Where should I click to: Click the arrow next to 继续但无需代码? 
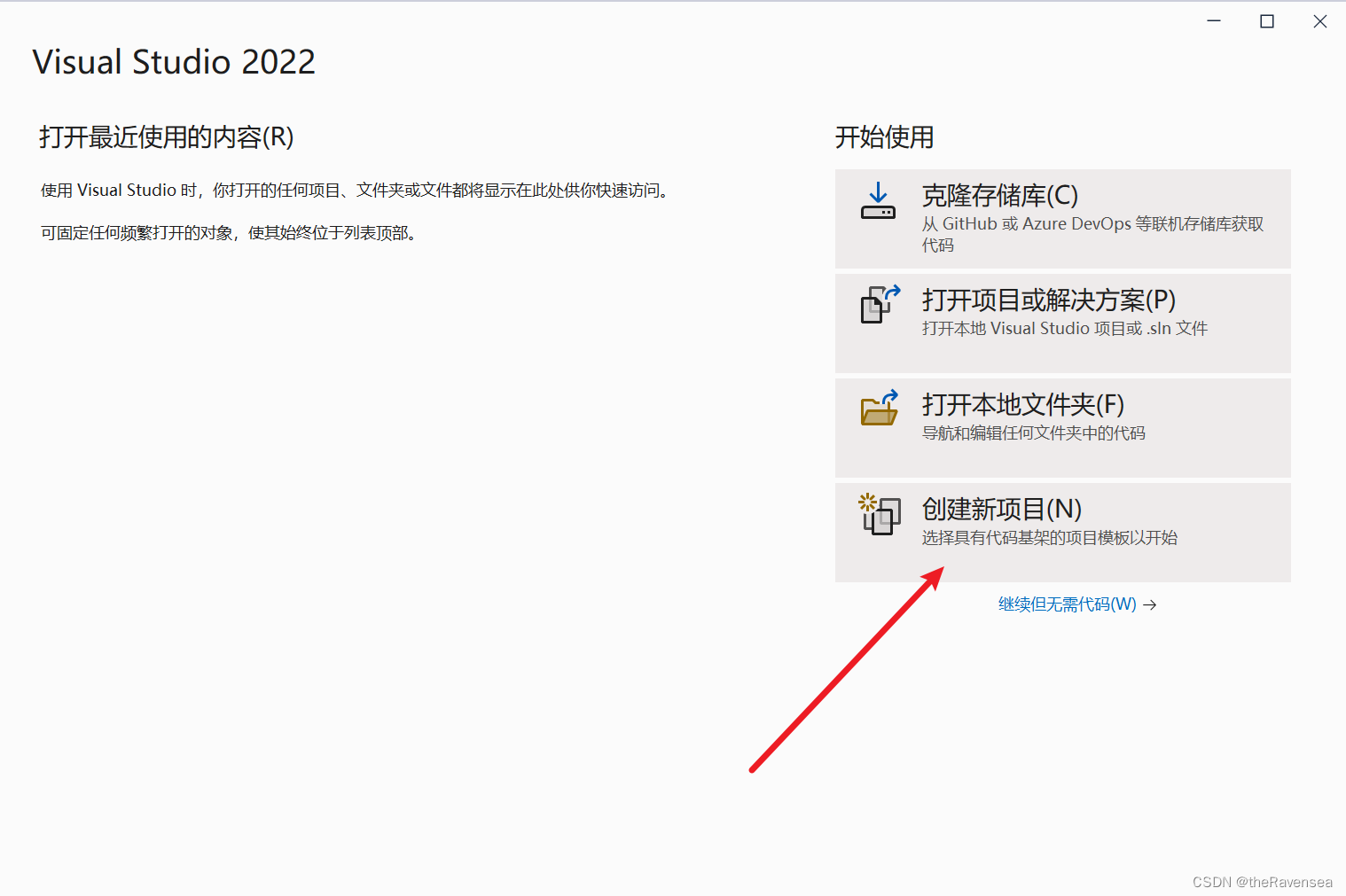pos(1150,604)
